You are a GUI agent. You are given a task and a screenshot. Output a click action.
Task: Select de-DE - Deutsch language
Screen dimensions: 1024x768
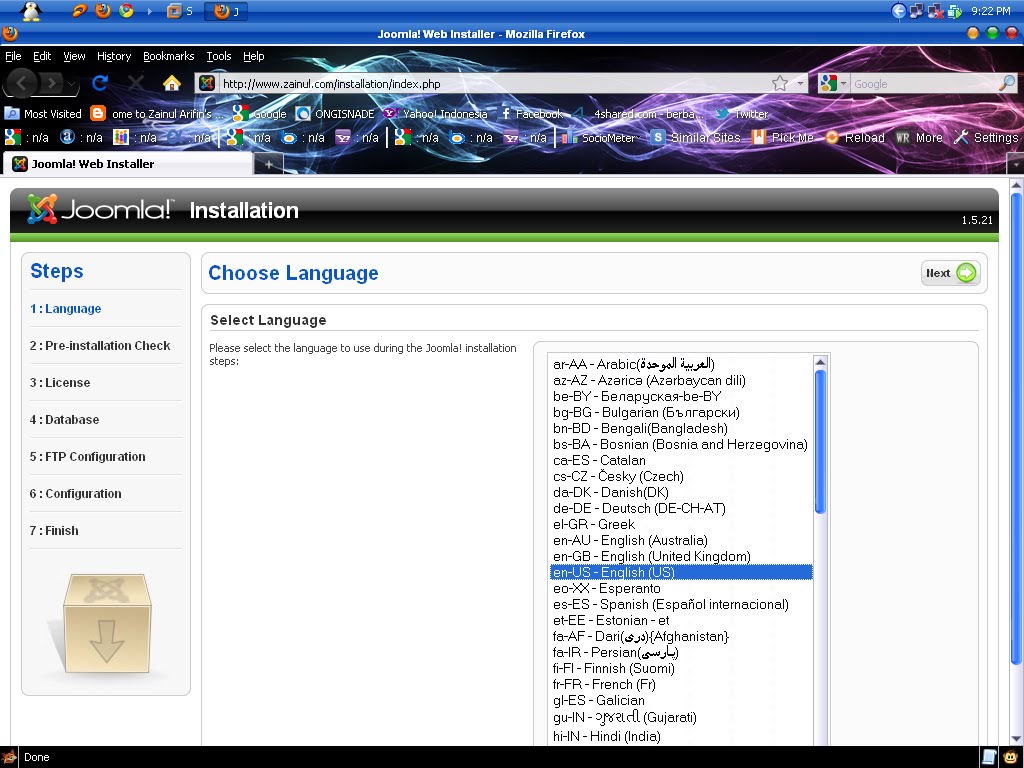(x=681, y=508)
